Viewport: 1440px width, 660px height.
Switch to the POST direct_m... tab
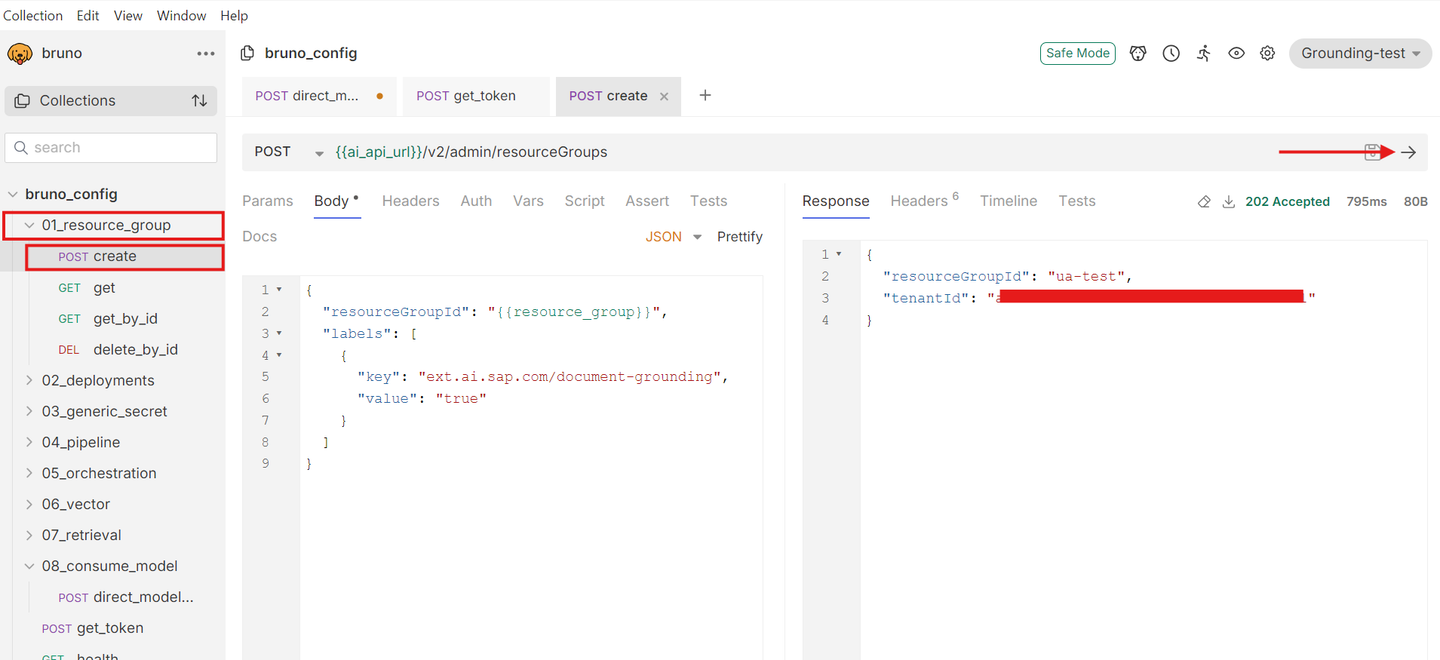tap(319, 97)
